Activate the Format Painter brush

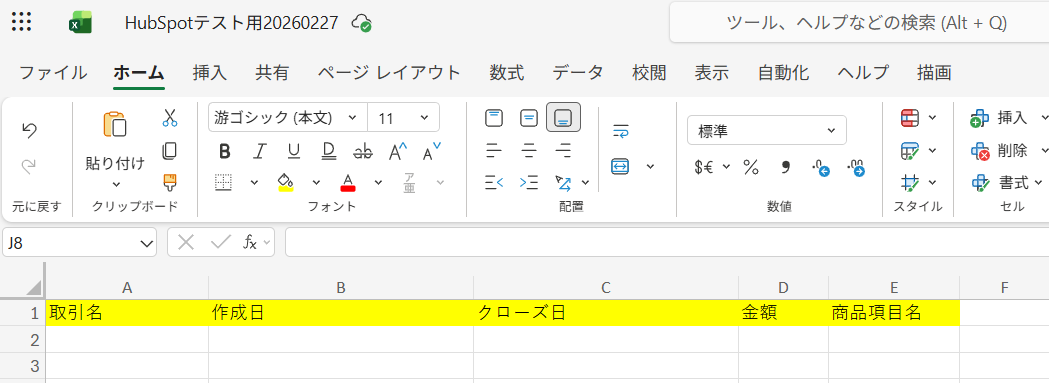(x=170, y=182)
